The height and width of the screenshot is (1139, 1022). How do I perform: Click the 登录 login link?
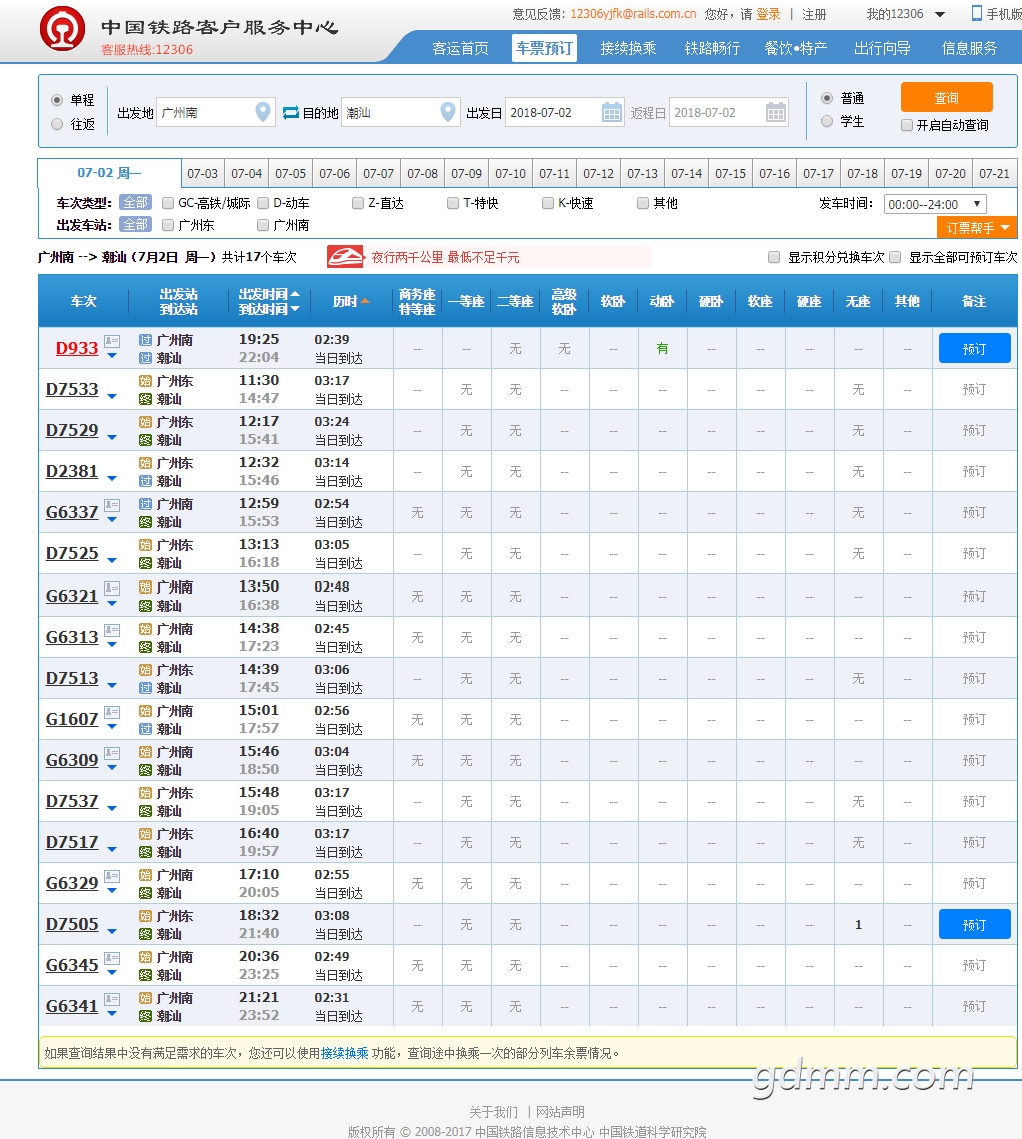pyautogui.click(x=768, y=14)
